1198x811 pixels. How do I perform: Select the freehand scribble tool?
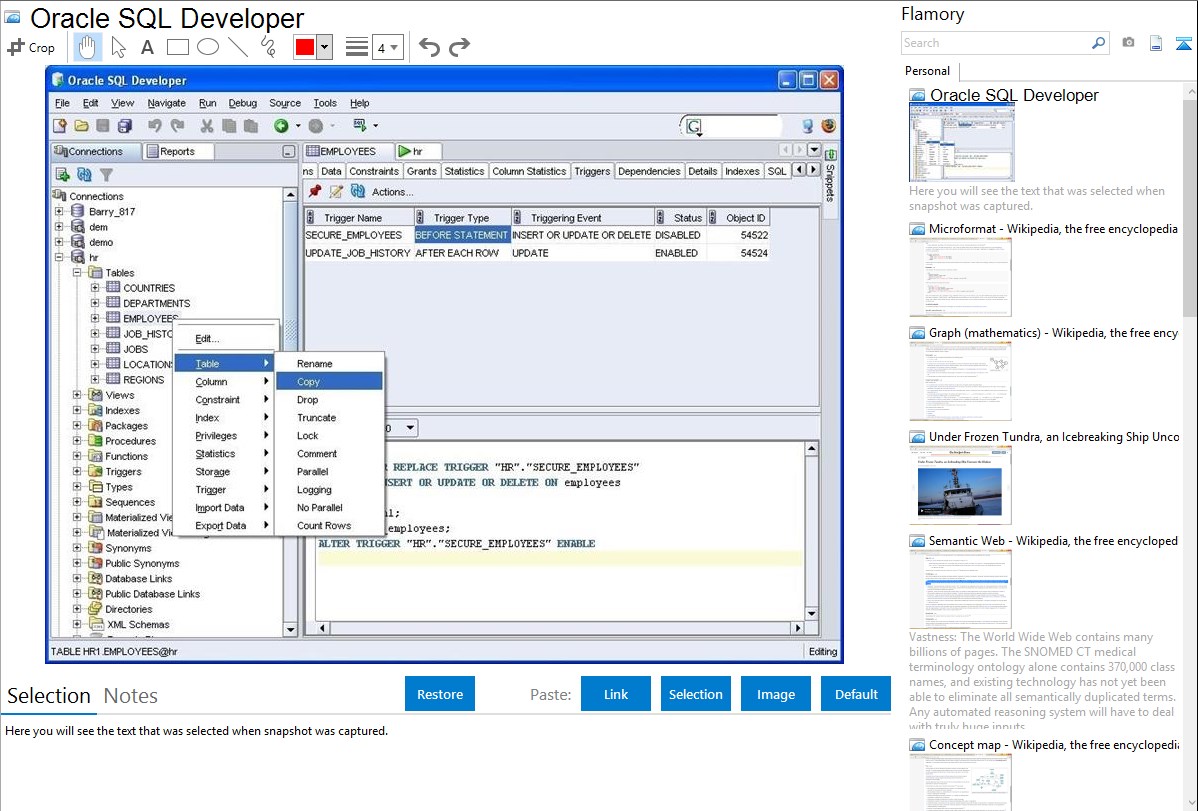point(268,47)
